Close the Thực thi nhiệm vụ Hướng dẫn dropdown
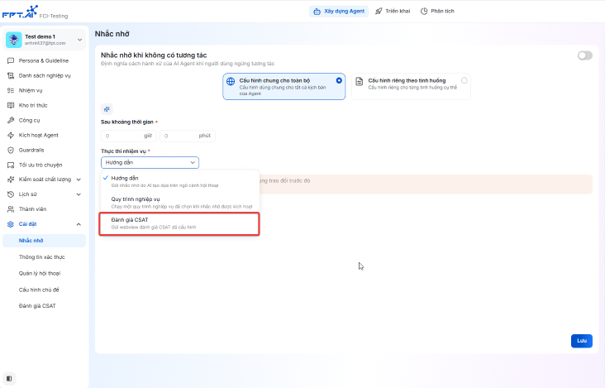605x388 pixels. [150, 162]
